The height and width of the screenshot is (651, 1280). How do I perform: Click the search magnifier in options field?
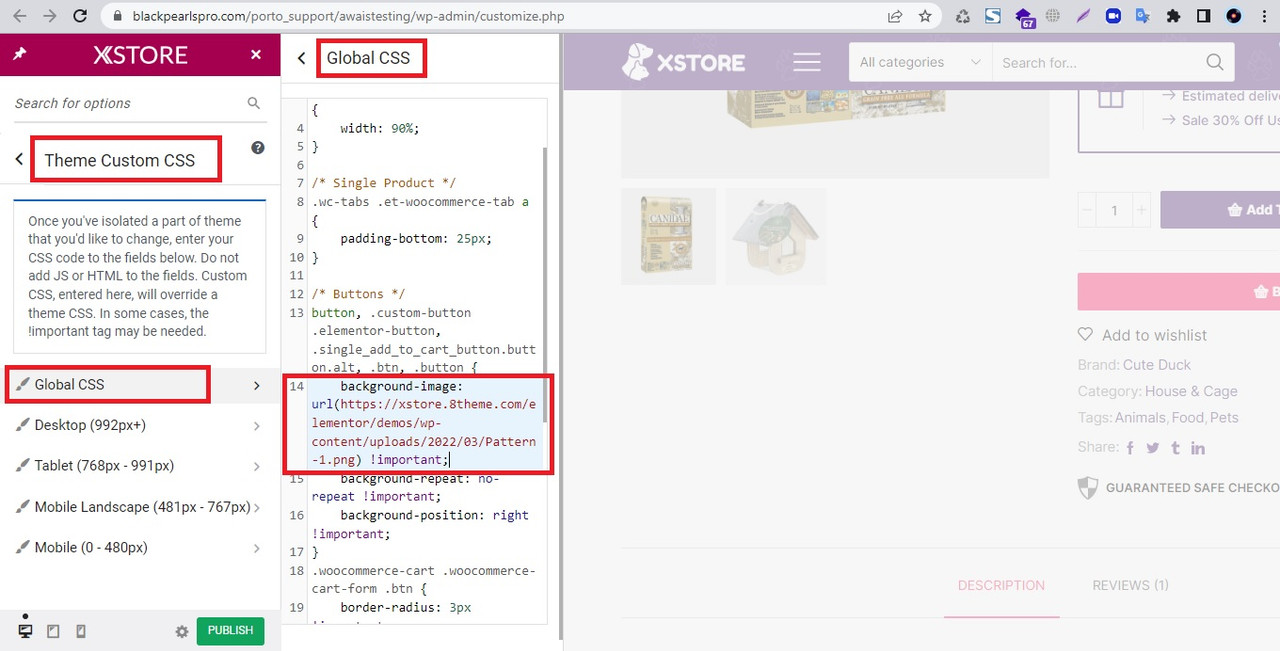[254, 103]
